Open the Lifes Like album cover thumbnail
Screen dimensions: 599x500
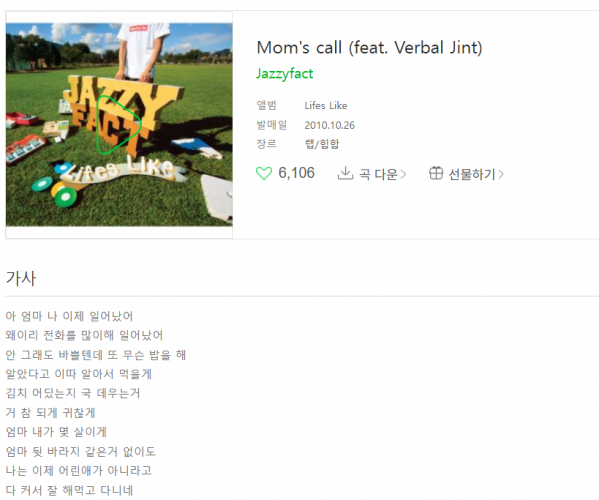[119, 125]
